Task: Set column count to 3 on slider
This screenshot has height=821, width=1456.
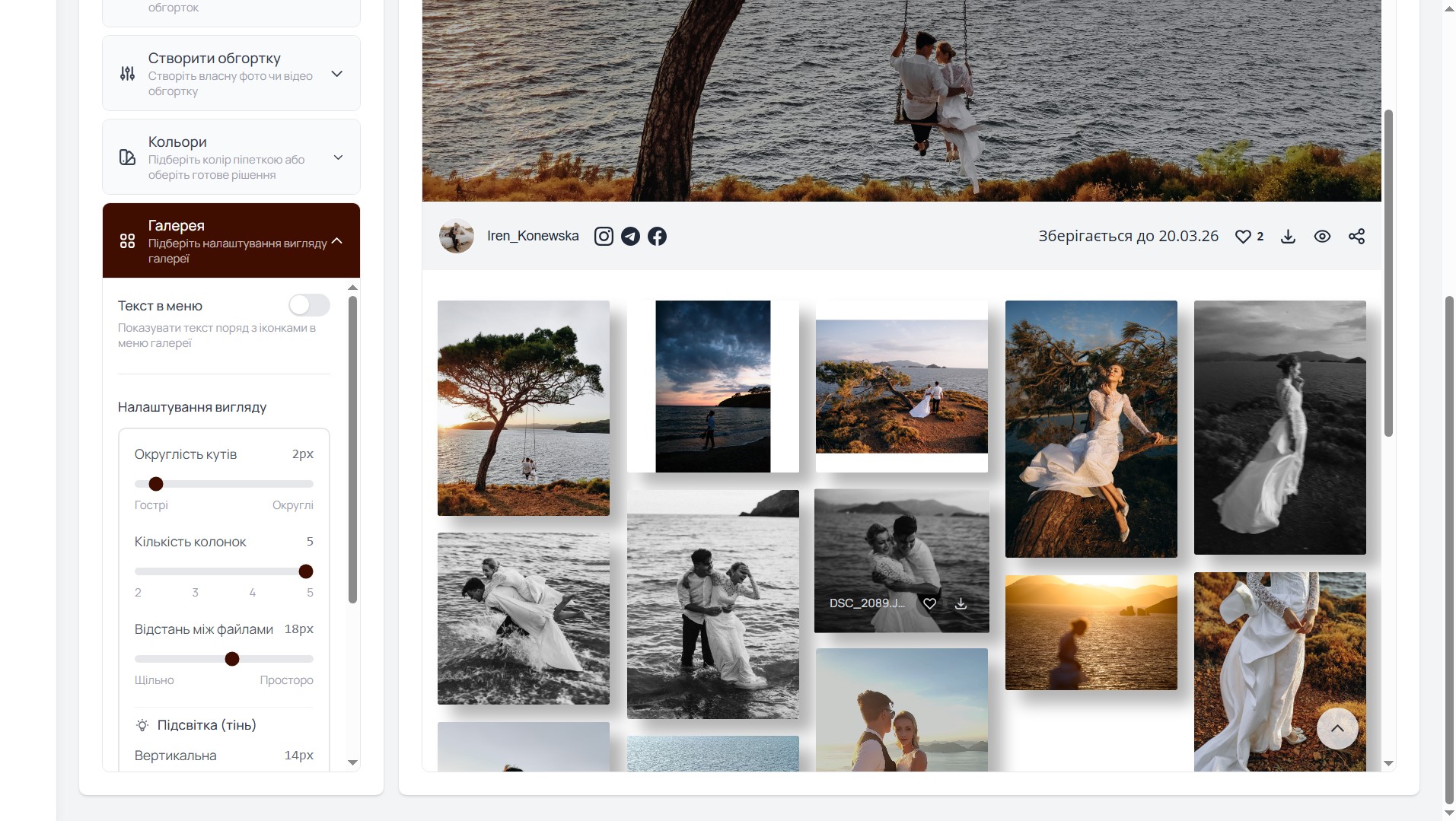Action: 195,571
